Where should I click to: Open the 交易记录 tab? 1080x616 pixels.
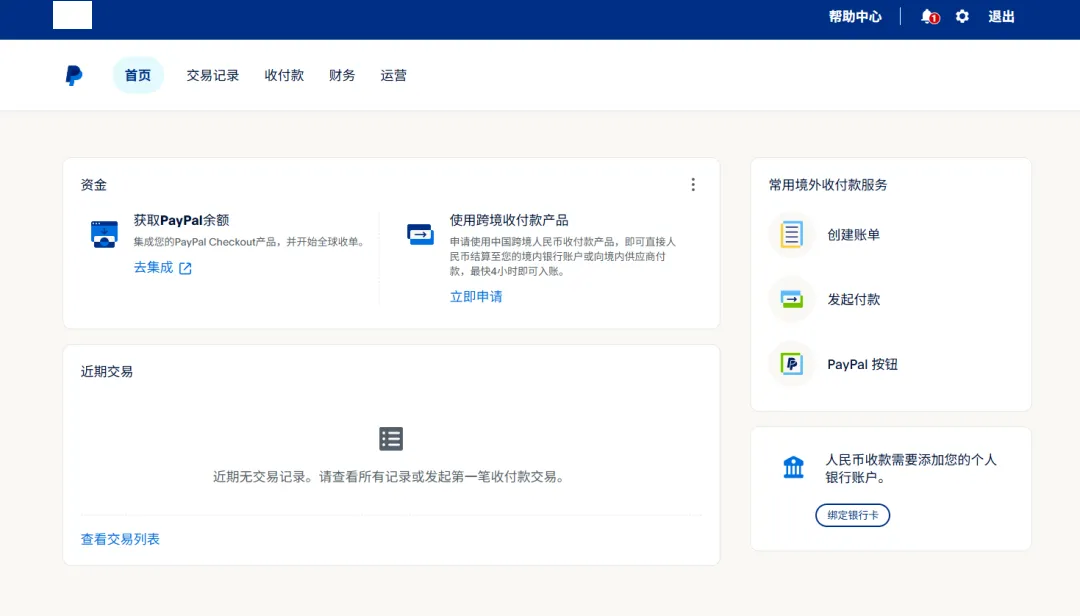click(x=213, y=76)
